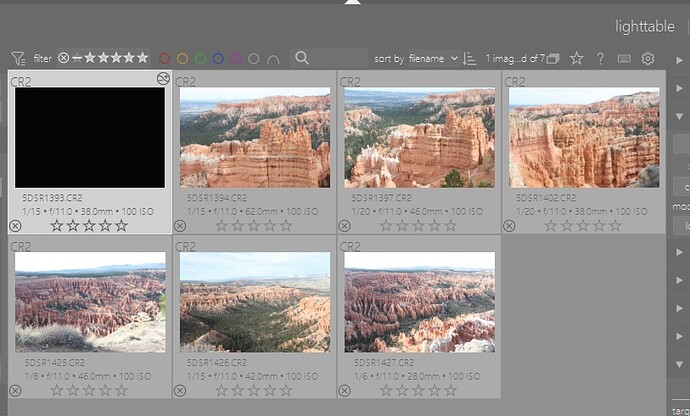Set rating filter to fifth star
The image size is (690, 416).
(143, 58)
